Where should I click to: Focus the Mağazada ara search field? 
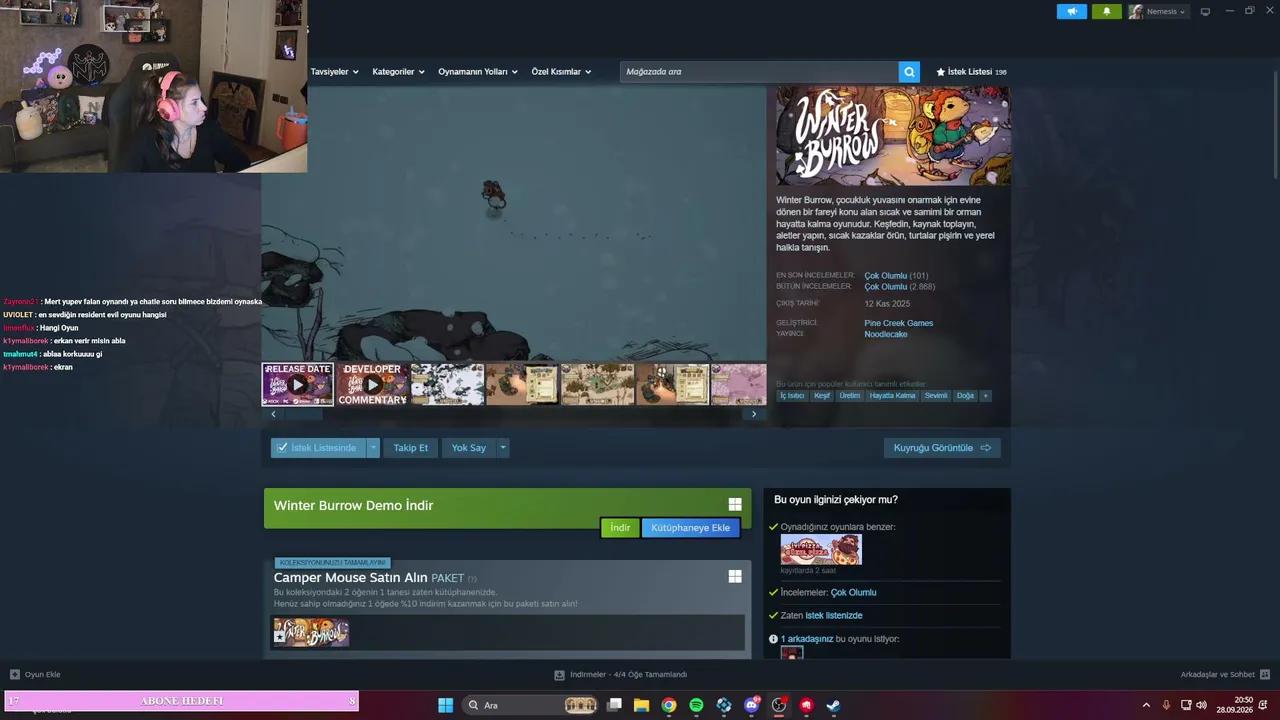click(759, 72)
